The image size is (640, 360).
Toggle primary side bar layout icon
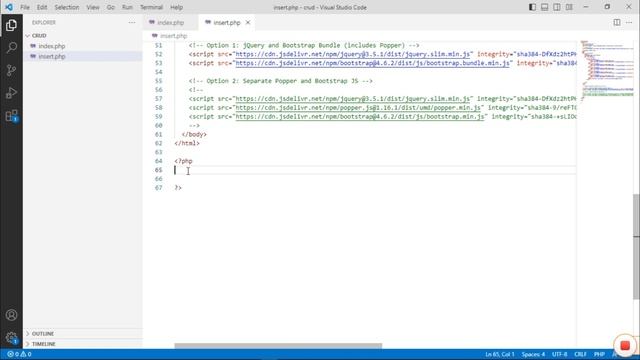[x=532, y=7]
